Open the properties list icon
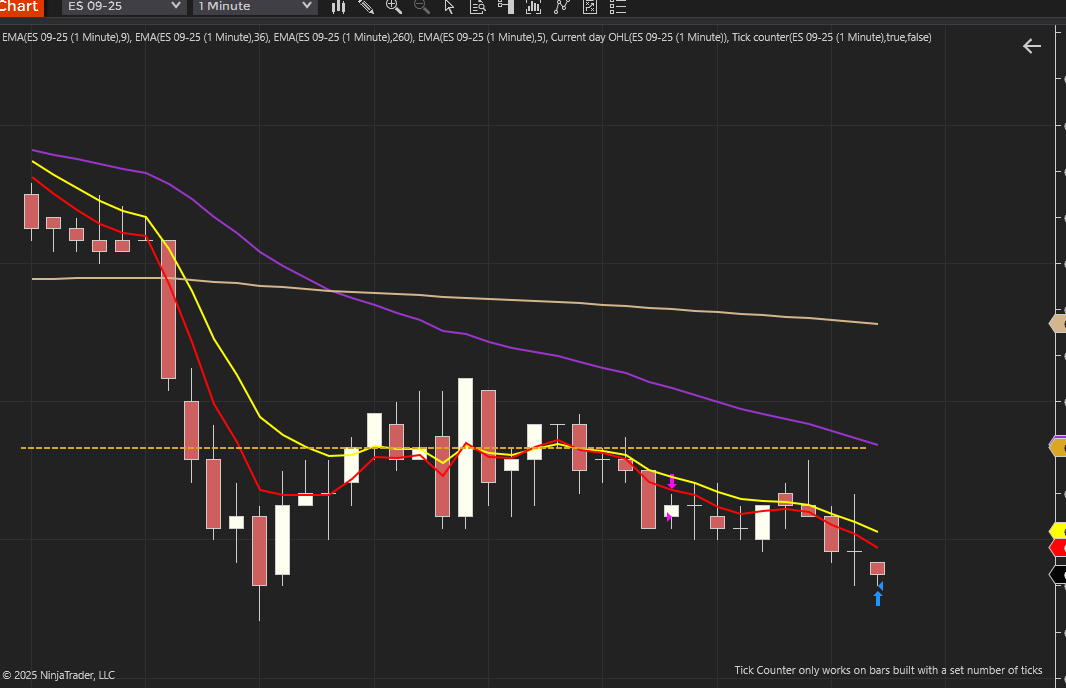1066x688 pixels. pyautogui.click(x=617, y=7)
